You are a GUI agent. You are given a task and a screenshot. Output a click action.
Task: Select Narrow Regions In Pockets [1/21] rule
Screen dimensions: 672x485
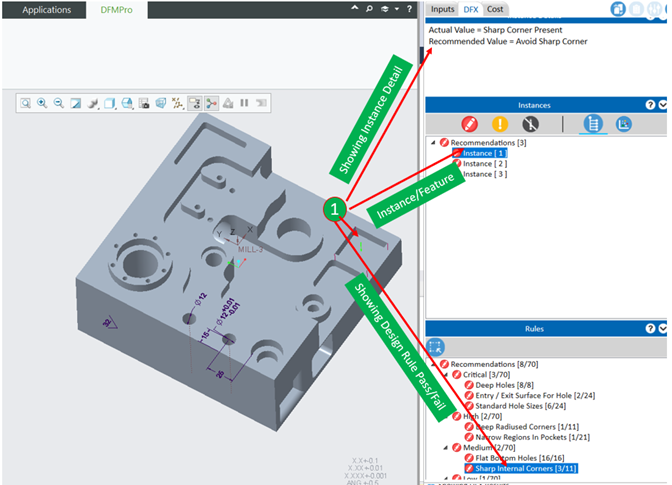pos(532,437)
